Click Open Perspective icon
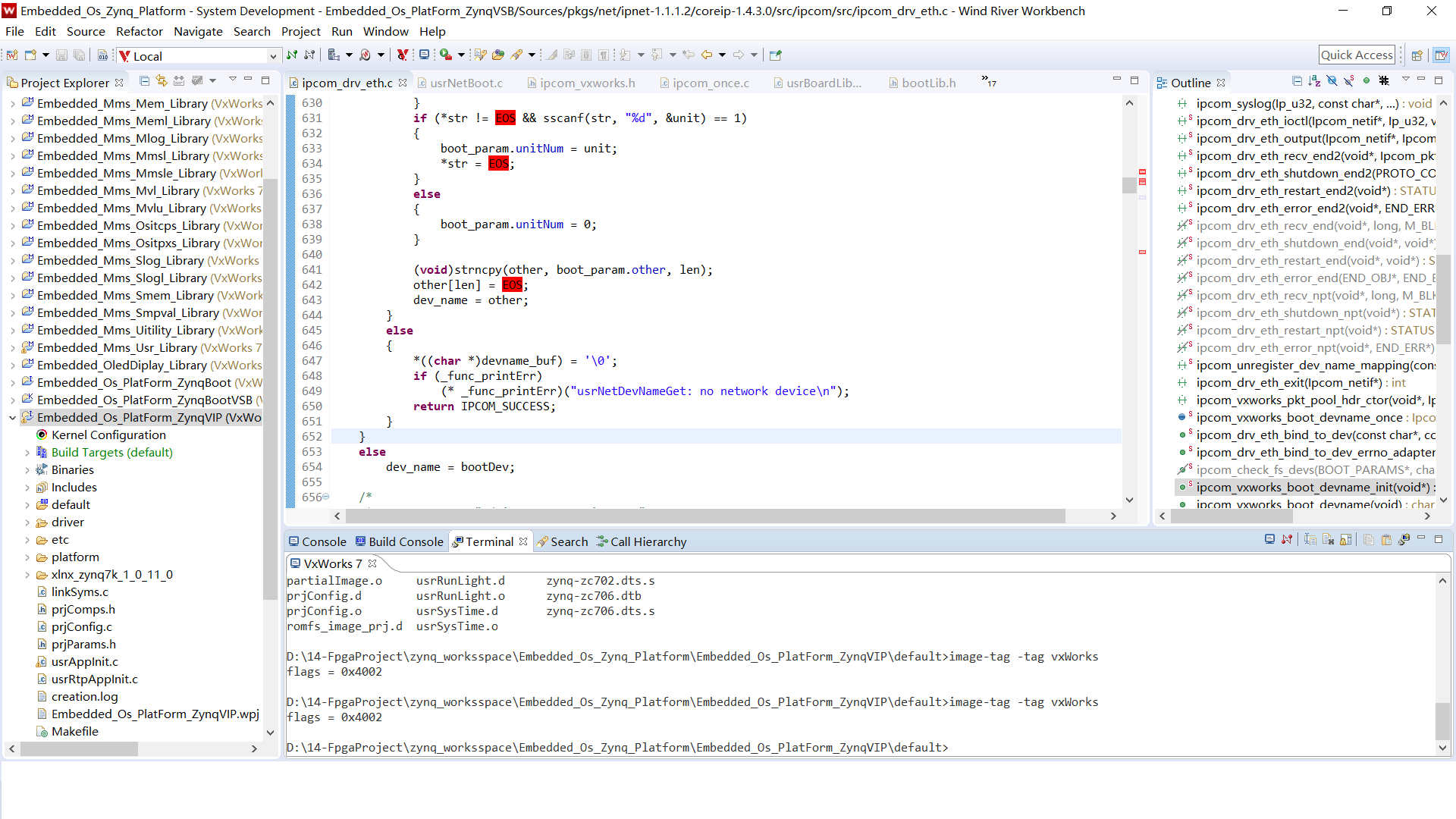1456x819 pixels. [x=1417, y=55]
